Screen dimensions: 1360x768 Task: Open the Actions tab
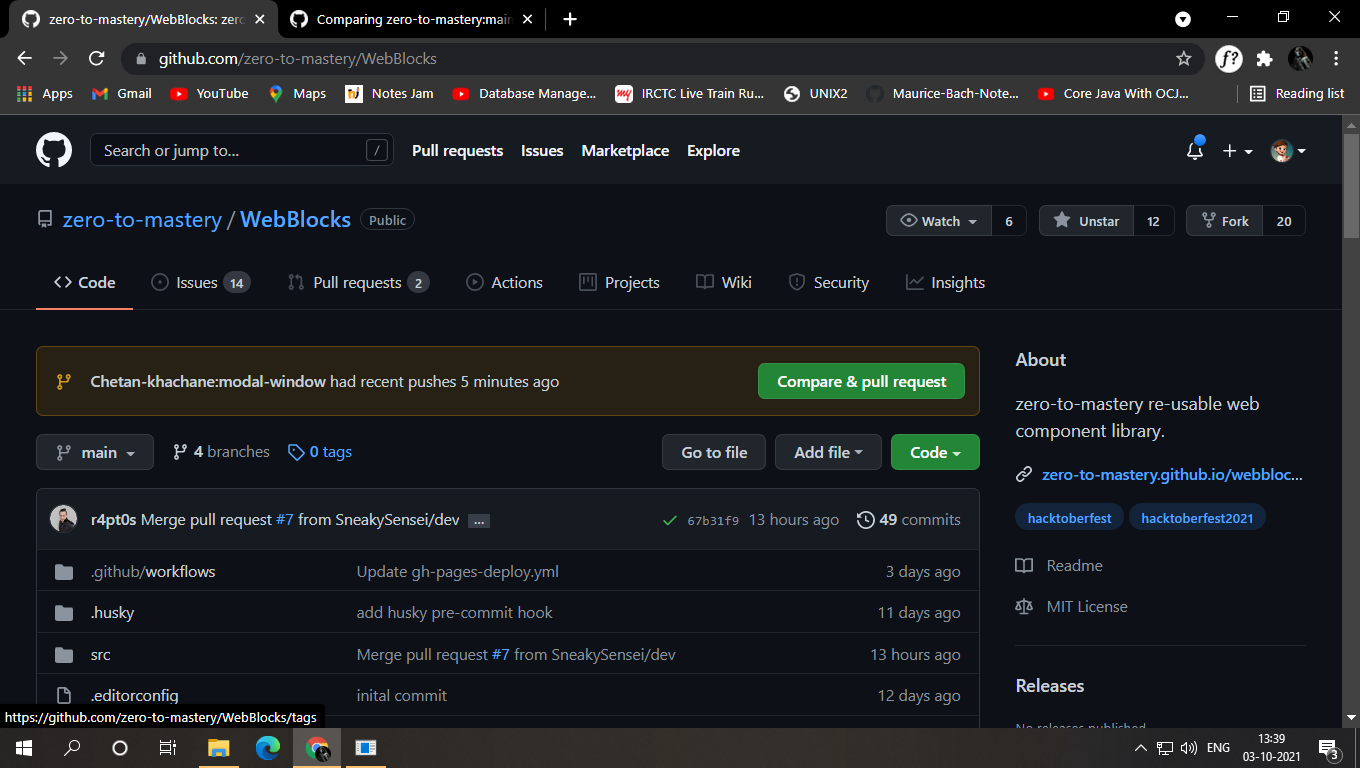(x=505, y=283)
